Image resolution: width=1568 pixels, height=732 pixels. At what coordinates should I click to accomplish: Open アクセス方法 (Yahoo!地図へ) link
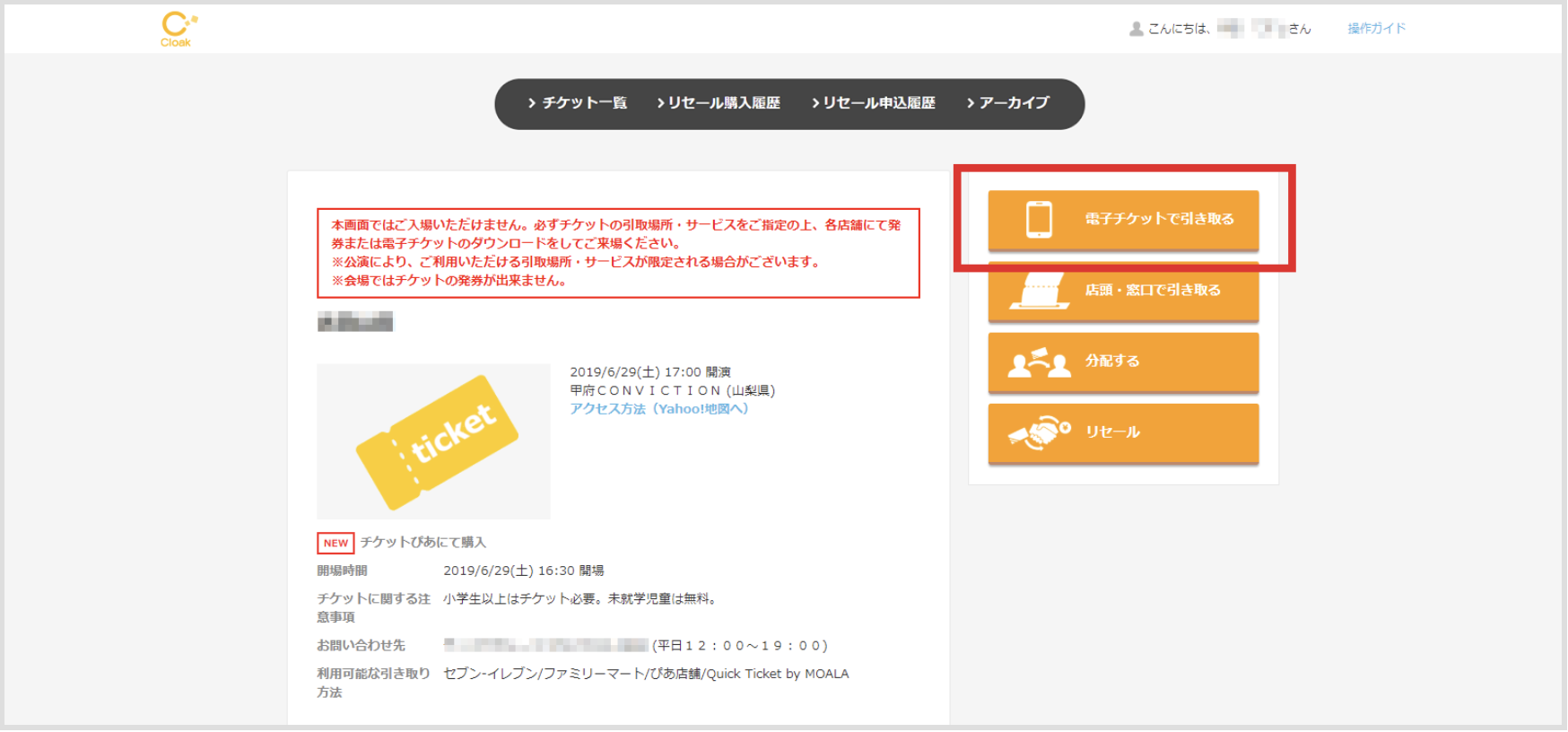point(658,409)
